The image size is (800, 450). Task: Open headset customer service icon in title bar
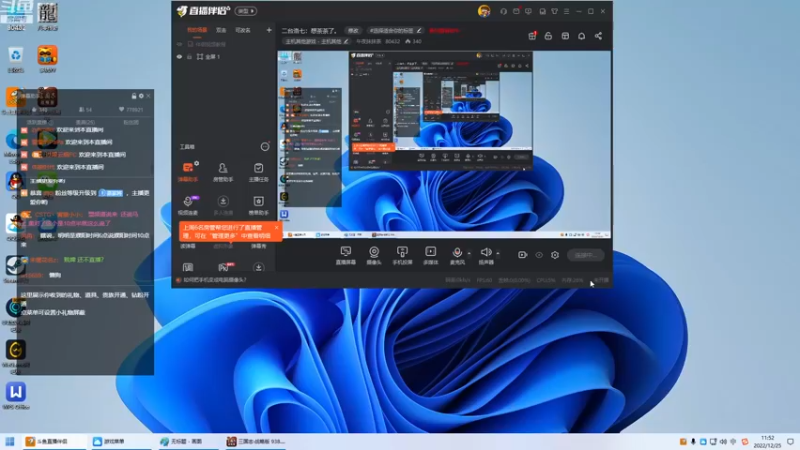pyautogui.click(x=504, y=11)
